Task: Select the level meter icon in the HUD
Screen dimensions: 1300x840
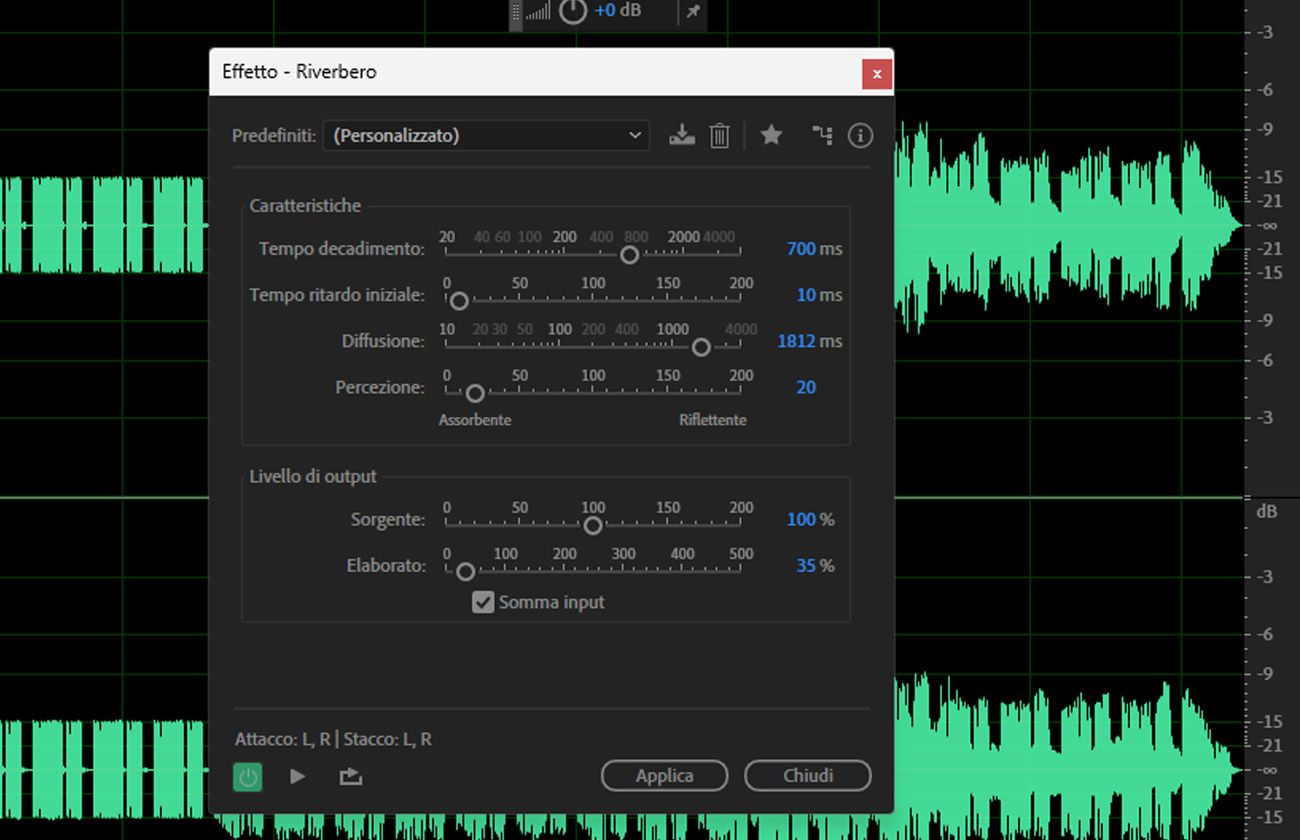Action: (x=540, y=13)
